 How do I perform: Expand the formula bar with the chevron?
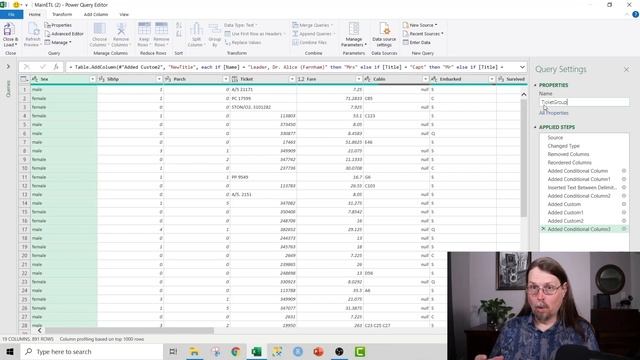[x=522, y=67]
